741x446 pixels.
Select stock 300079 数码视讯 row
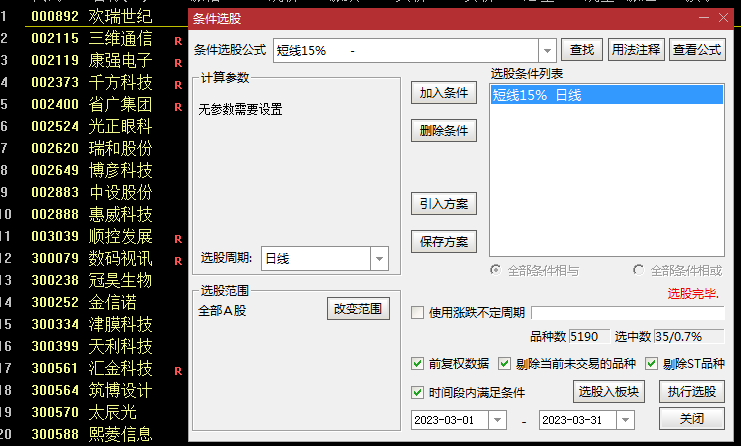pyautogui.click(x=92, y=258)
